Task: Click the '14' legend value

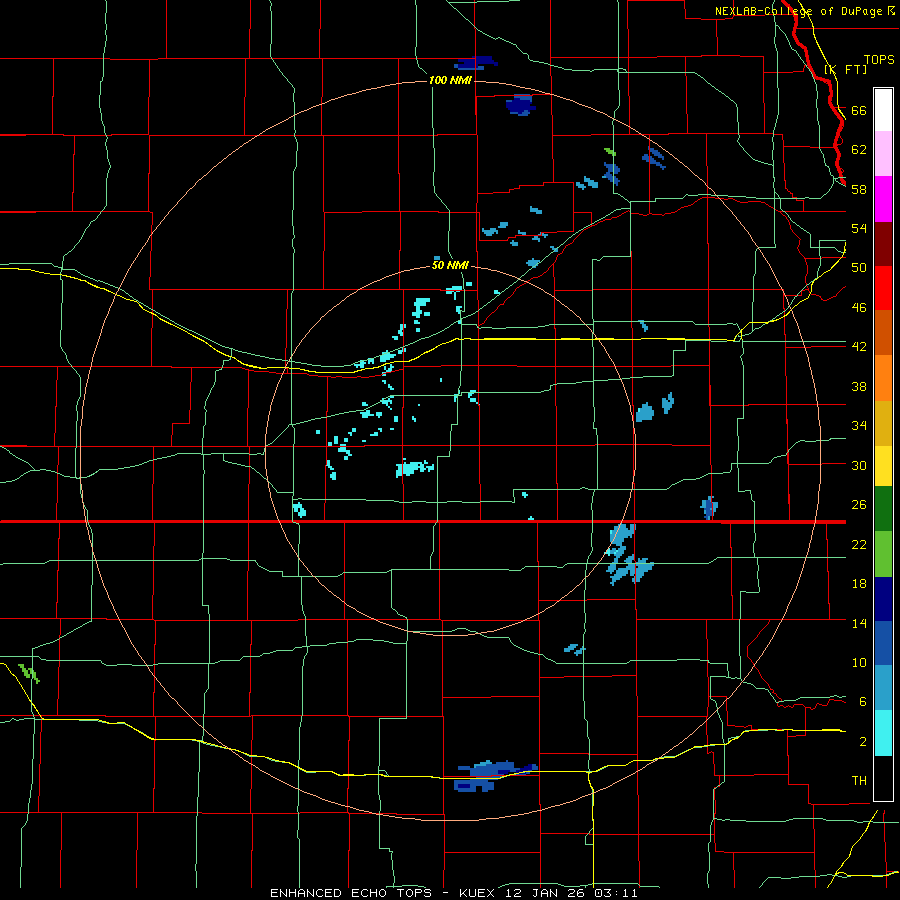Action: click(x=859, y=623)
